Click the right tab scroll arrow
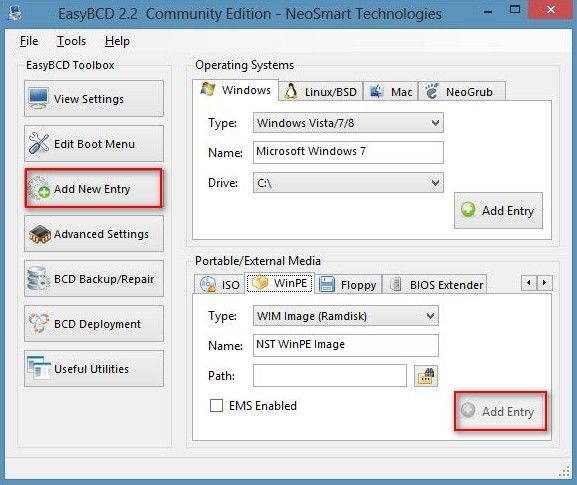This screenshot has width=577, height=485. click(x=545, y=283)
